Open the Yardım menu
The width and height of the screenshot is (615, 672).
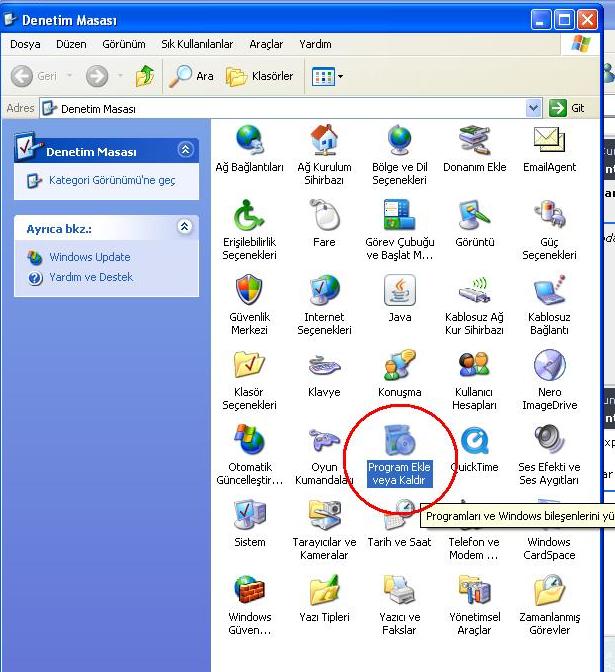315,44
